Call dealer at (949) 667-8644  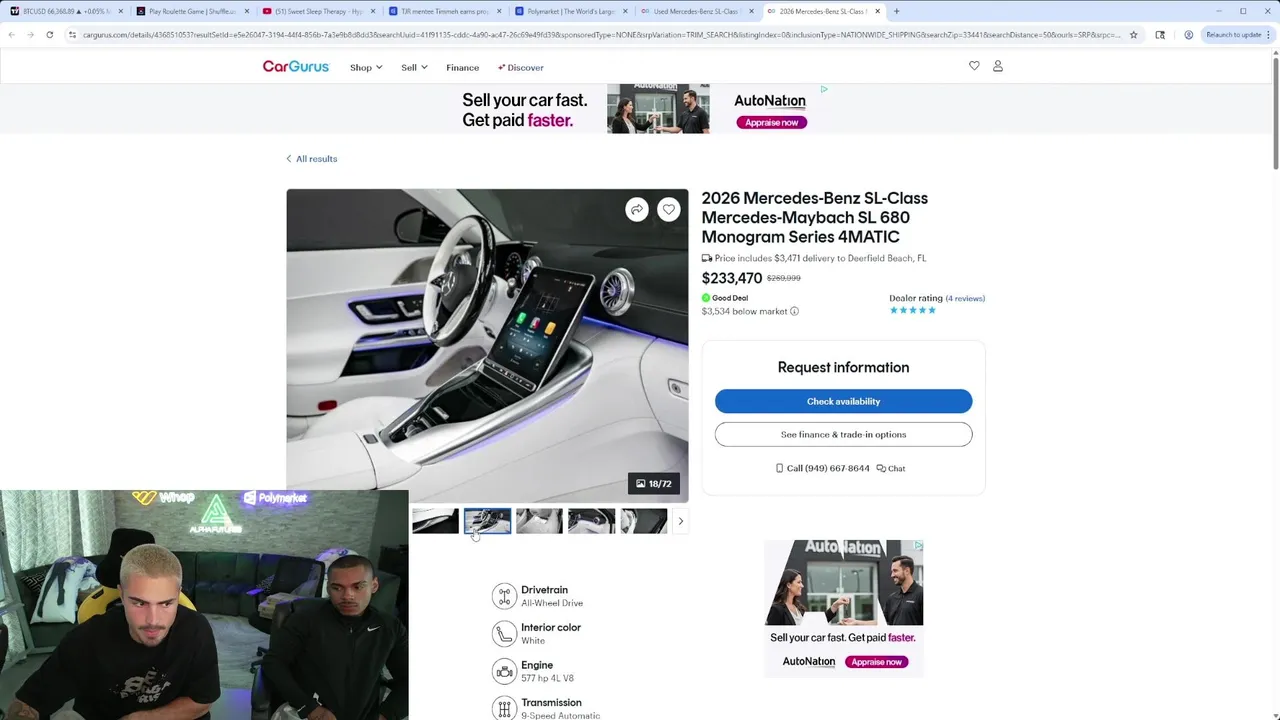click(x=823, y=468)
